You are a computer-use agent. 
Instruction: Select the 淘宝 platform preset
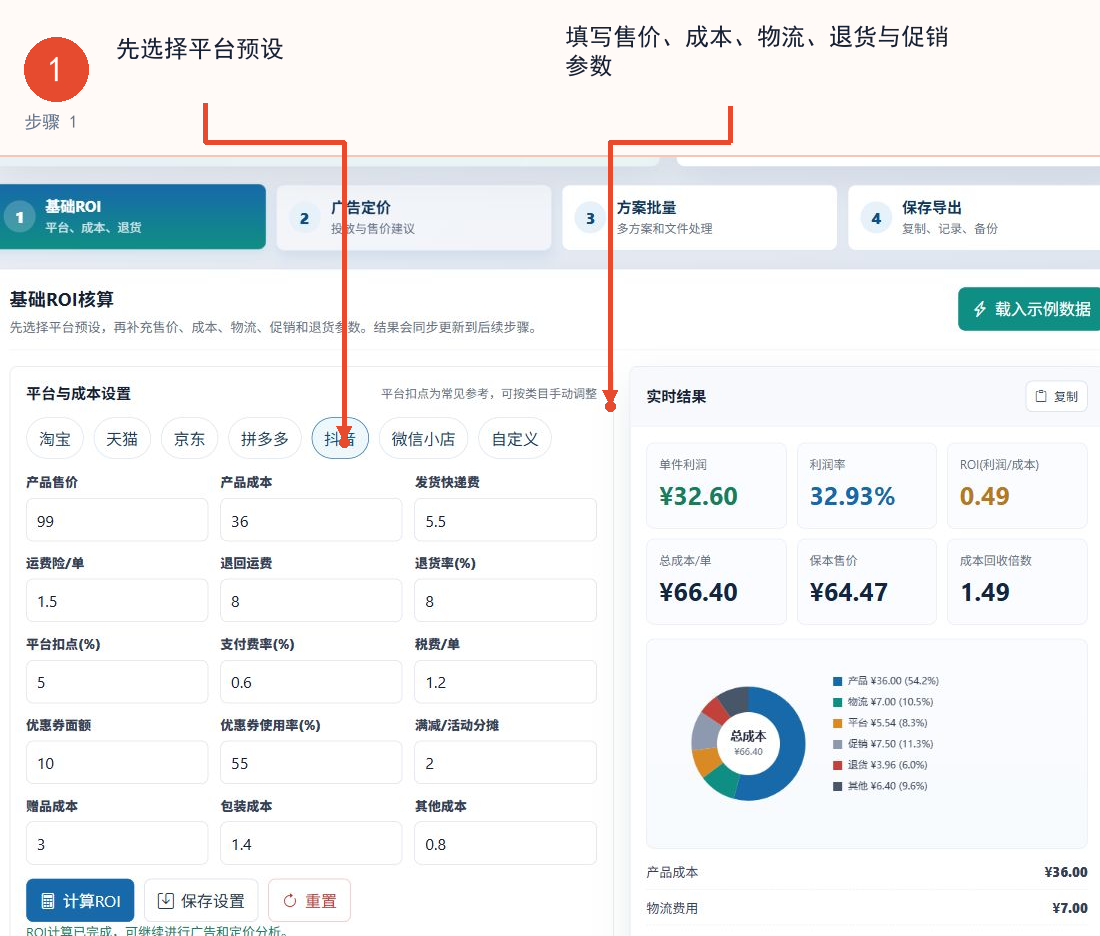click(55, 439)
